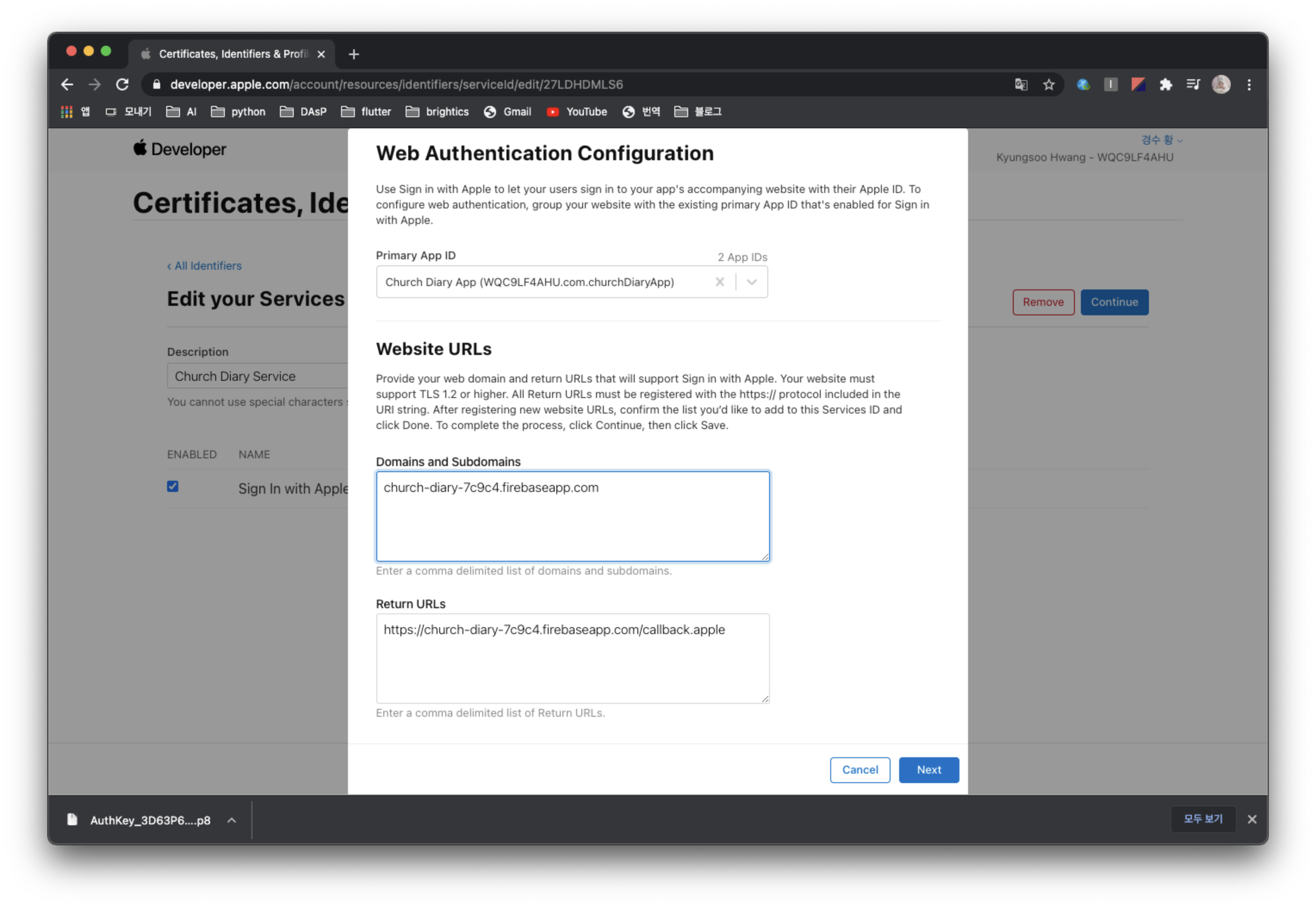Expand the AuthKey download item menu
Viewport: 1316px width, 908px height.
(232, 820)
